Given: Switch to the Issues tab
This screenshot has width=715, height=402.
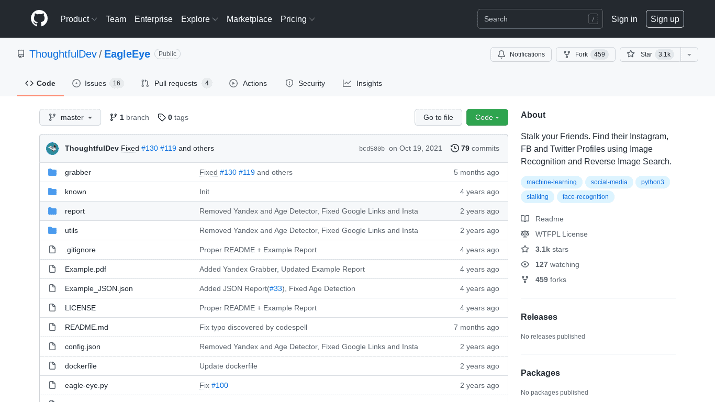Looking at the screenshot, I should click(x=97, y=83).
